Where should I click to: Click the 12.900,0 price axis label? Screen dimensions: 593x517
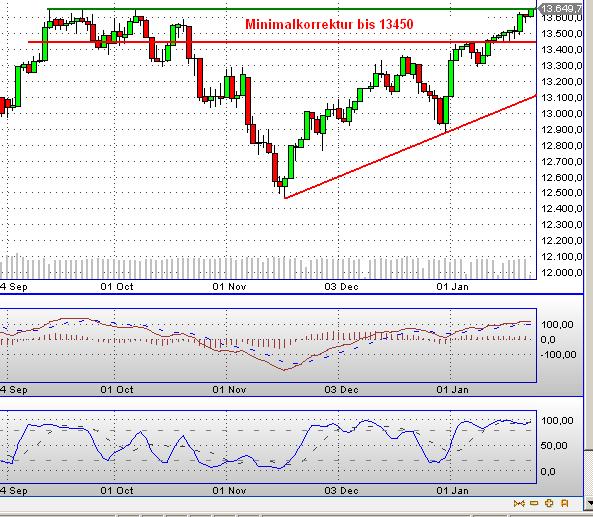tap(562, 130)
